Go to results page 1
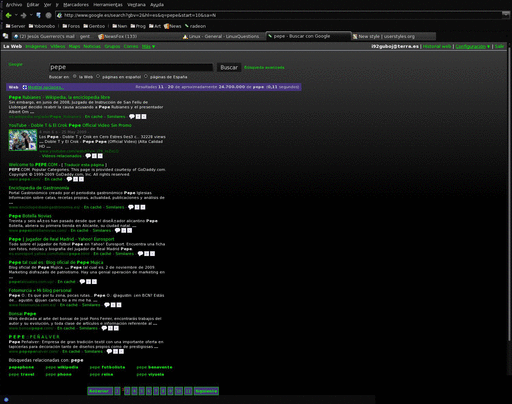 pyautogui.click(x=117, y=391)
